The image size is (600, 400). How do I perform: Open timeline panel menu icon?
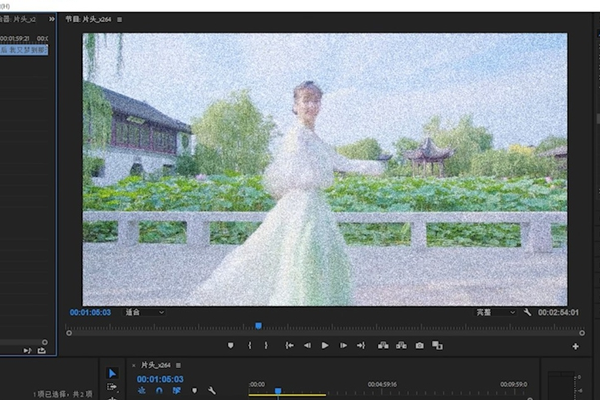pos(178,366)
